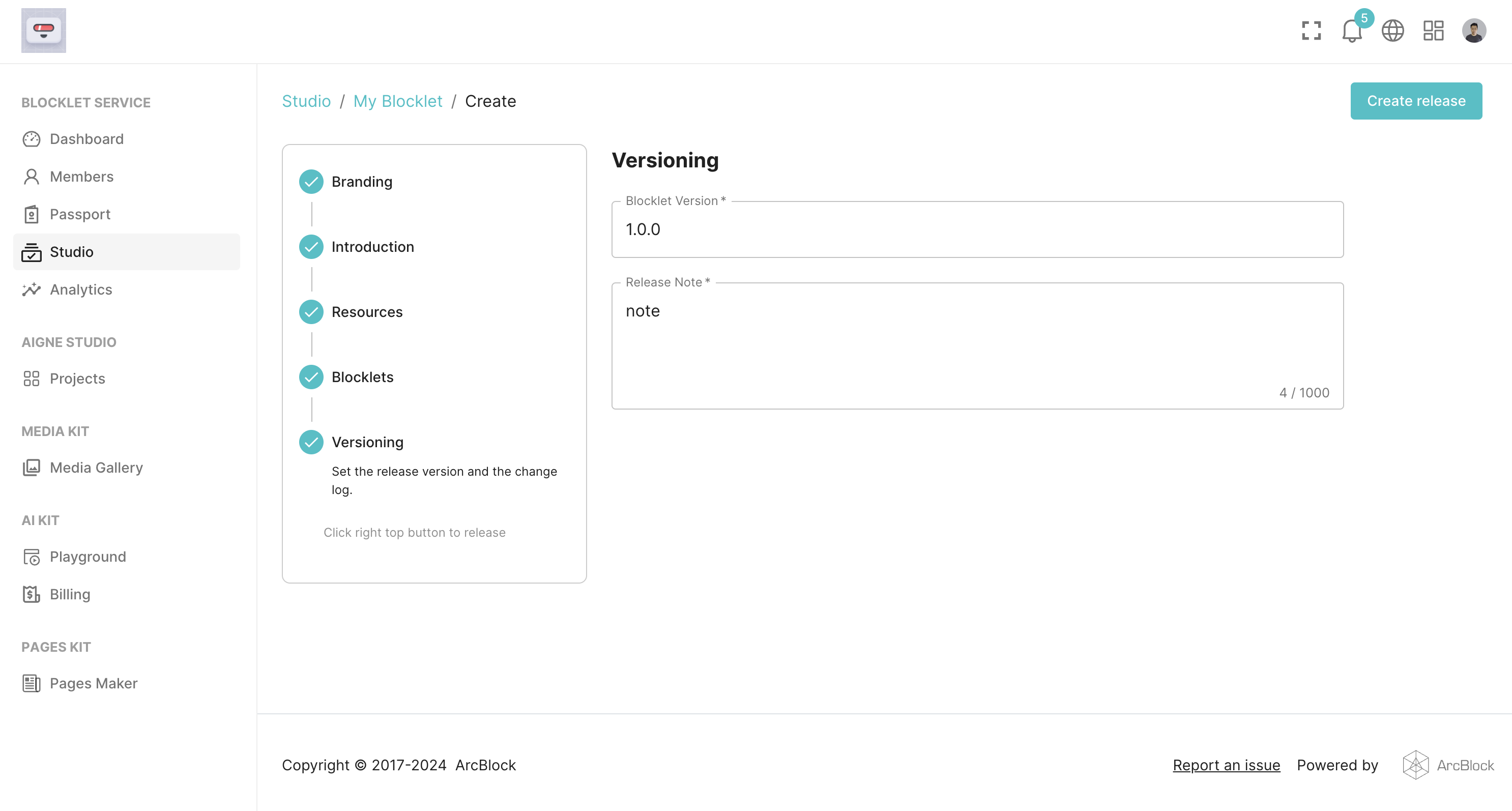Screen dimensions: 1512x811
Task: Open Analytics in the sidebar
Action: (80, 289)
